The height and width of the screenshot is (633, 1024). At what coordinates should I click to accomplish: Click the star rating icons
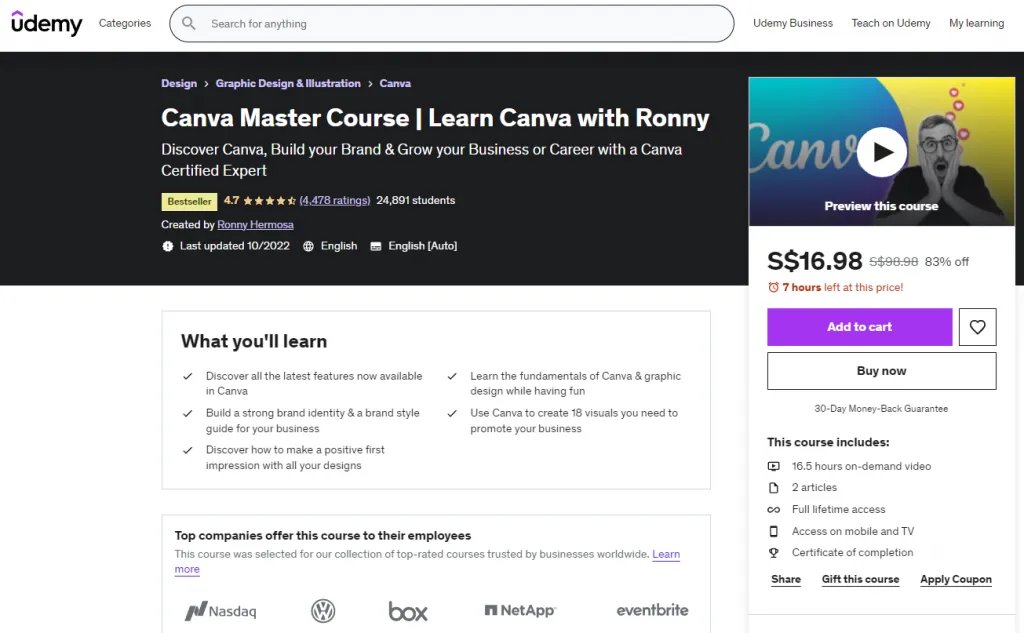[270, 201]
